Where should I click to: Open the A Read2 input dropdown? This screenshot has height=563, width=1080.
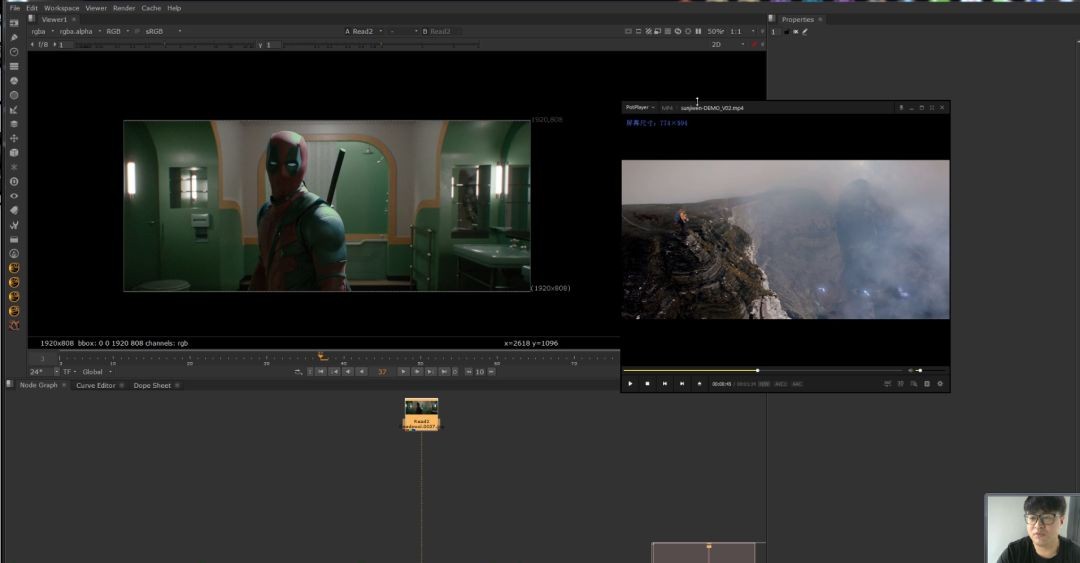[x=363, y=31]
